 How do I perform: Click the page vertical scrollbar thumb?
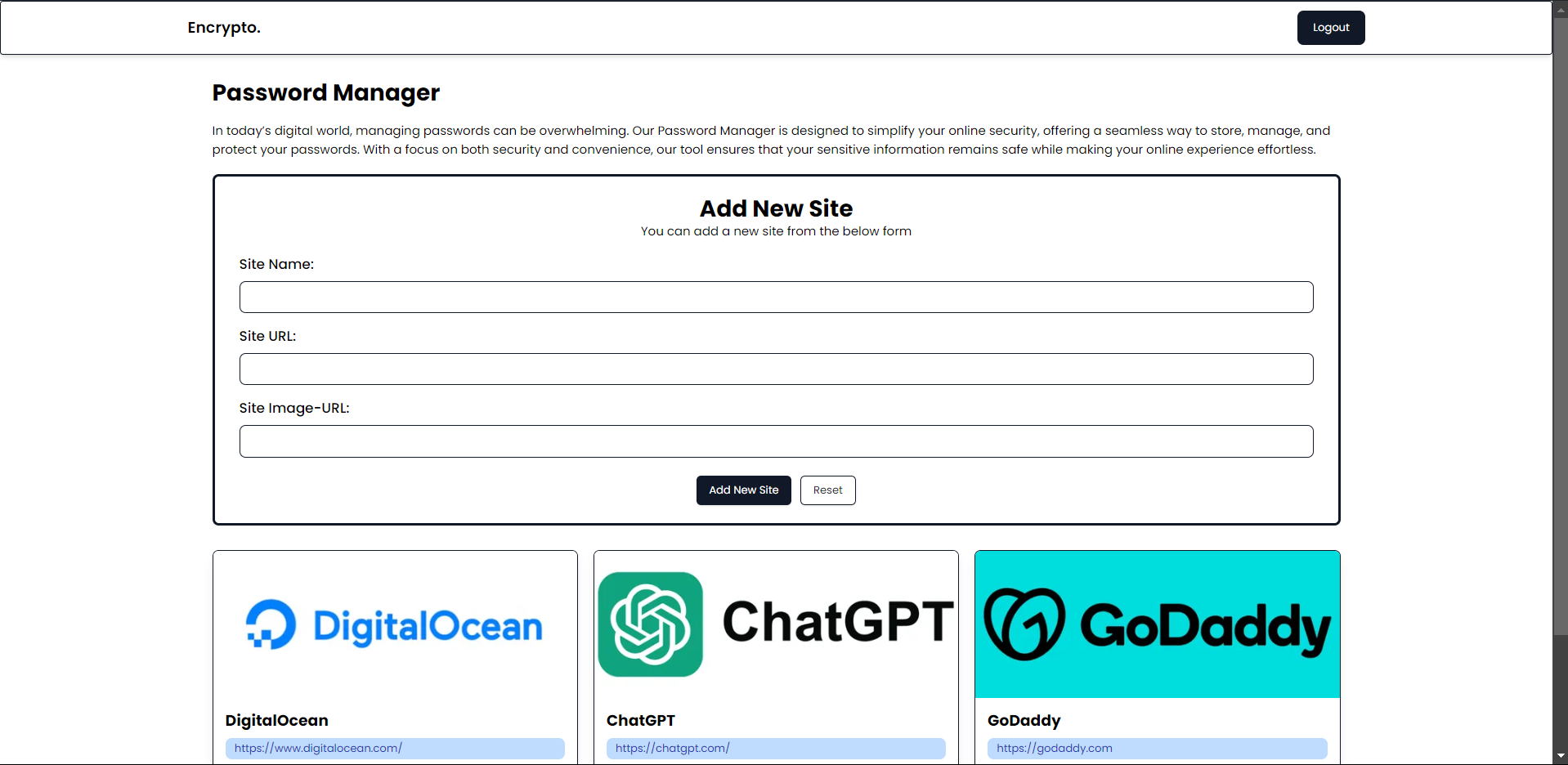tap(1560, 324)
